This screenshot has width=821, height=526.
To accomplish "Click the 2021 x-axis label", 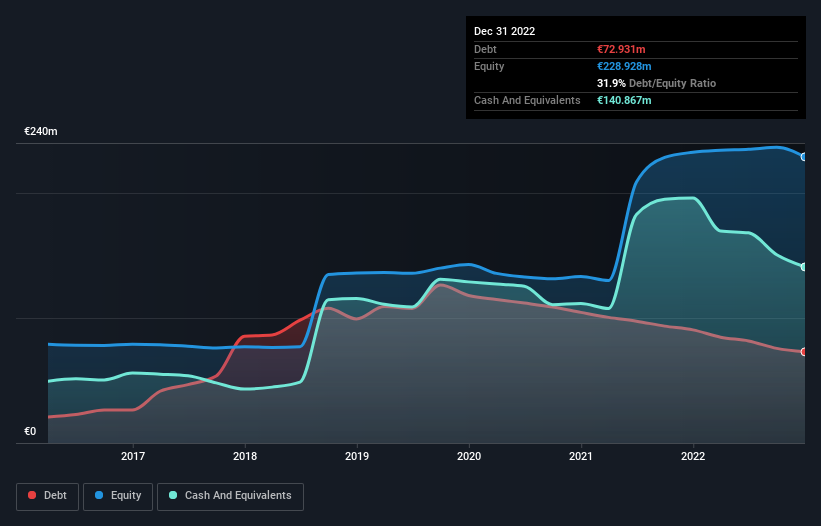I will tap(581, 456).
